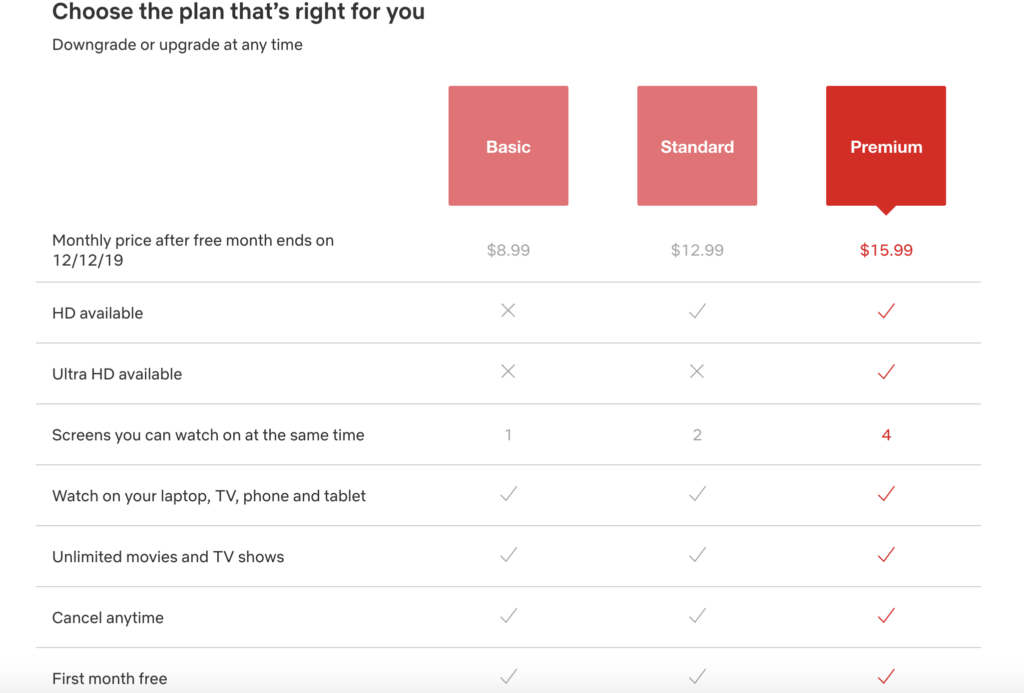Click Premium's red checkmark for Ultra HD
The width and height of the screenshot is (1024, 693).
[x=886, y=372]
